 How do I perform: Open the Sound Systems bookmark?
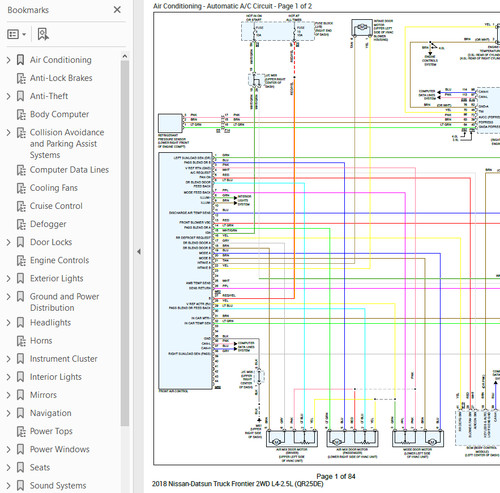click(58, 486)
